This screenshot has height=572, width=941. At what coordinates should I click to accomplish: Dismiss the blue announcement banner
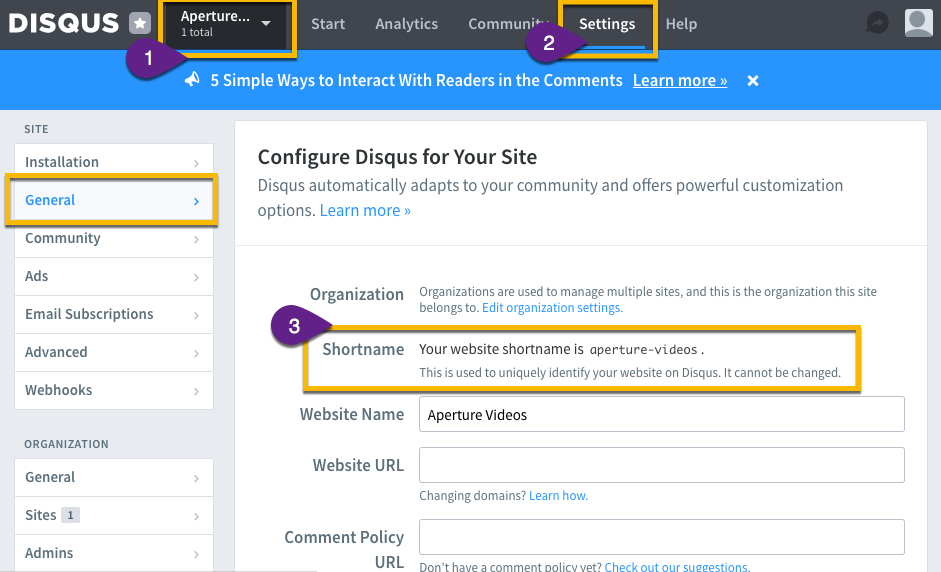click(753, 80)
